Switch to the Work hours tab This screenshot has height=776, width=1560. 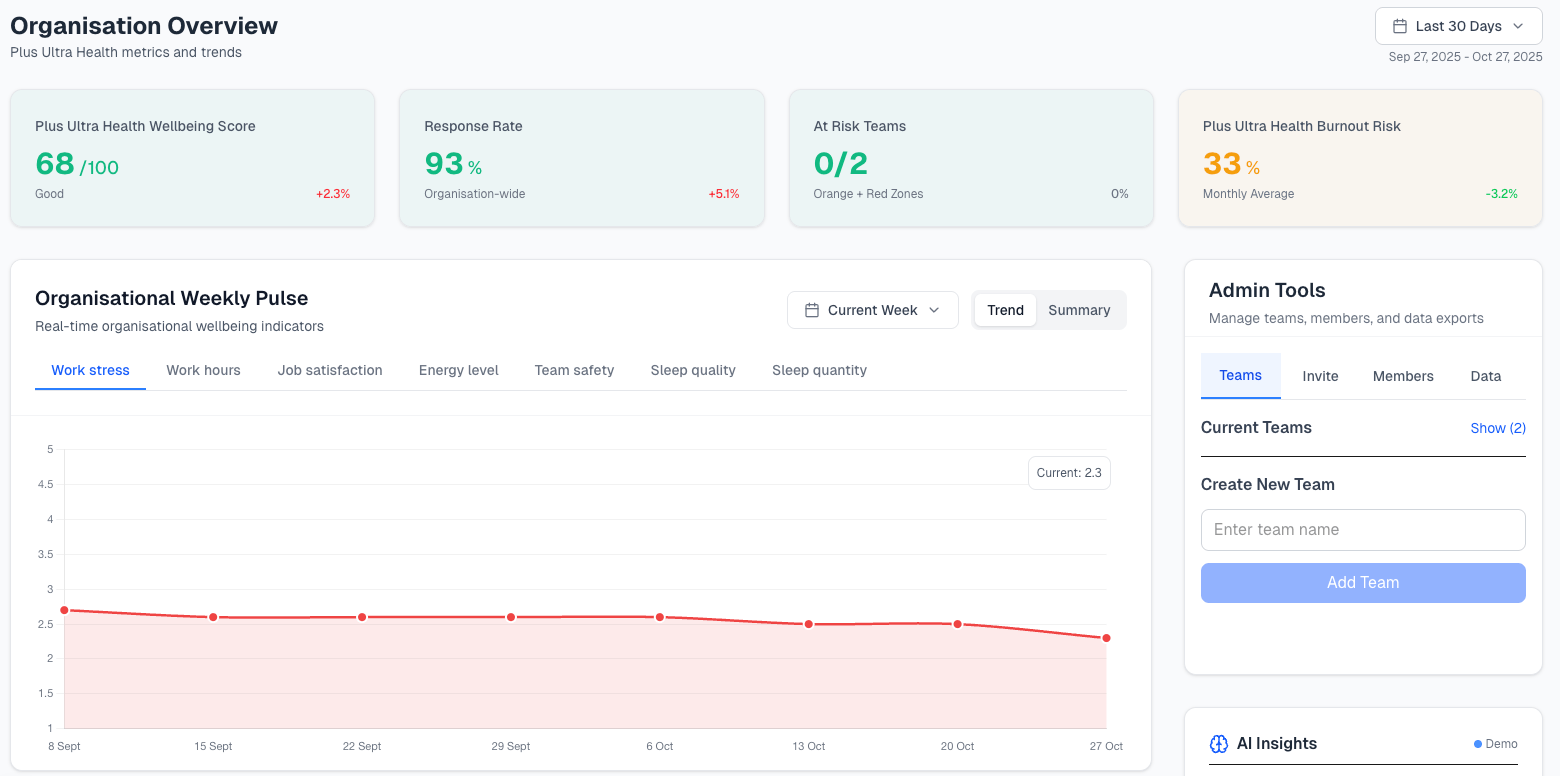203,370
